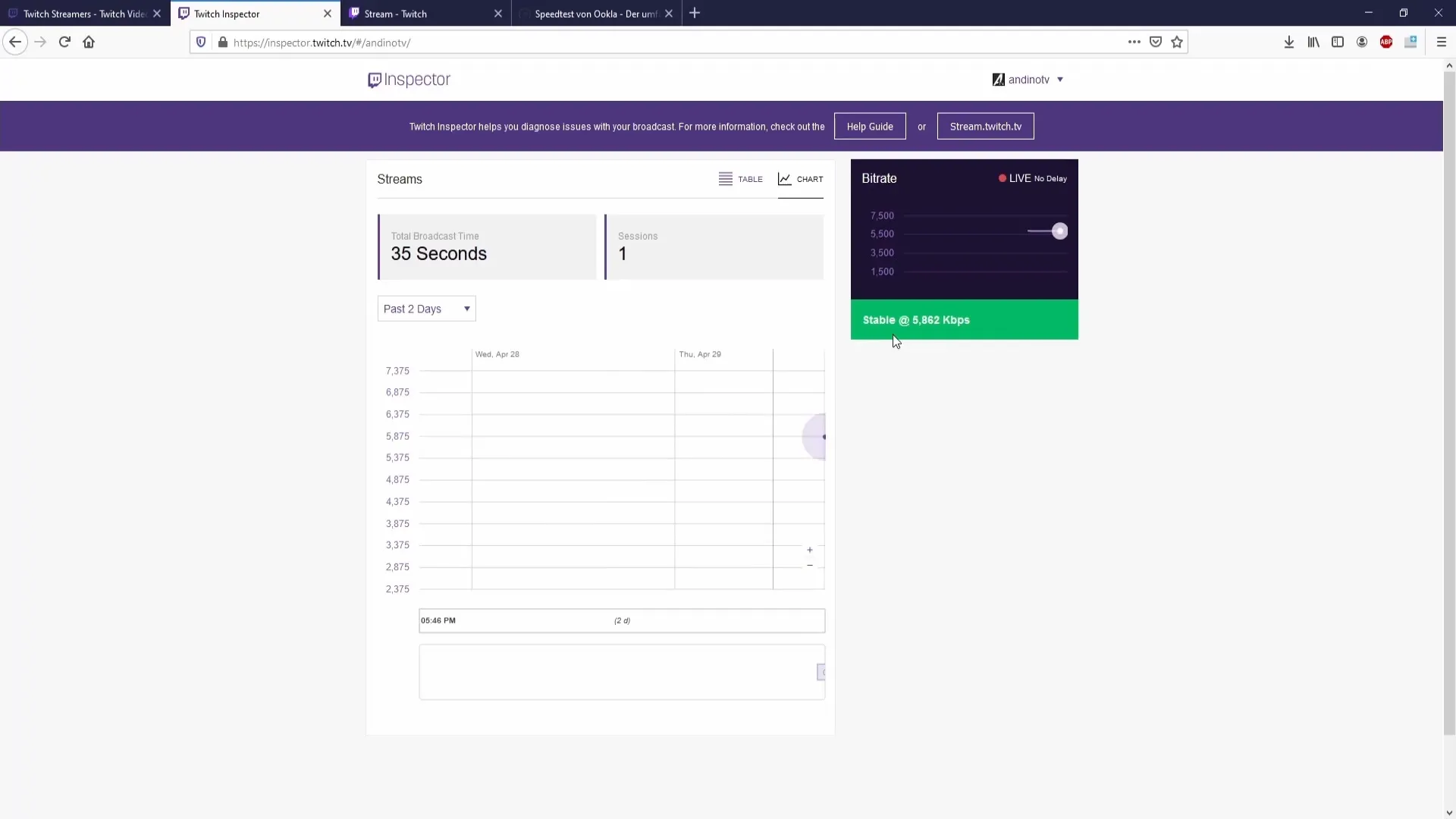Click the overview navigator handle on the right
The image size is (1456, 819).
point(821,672)
